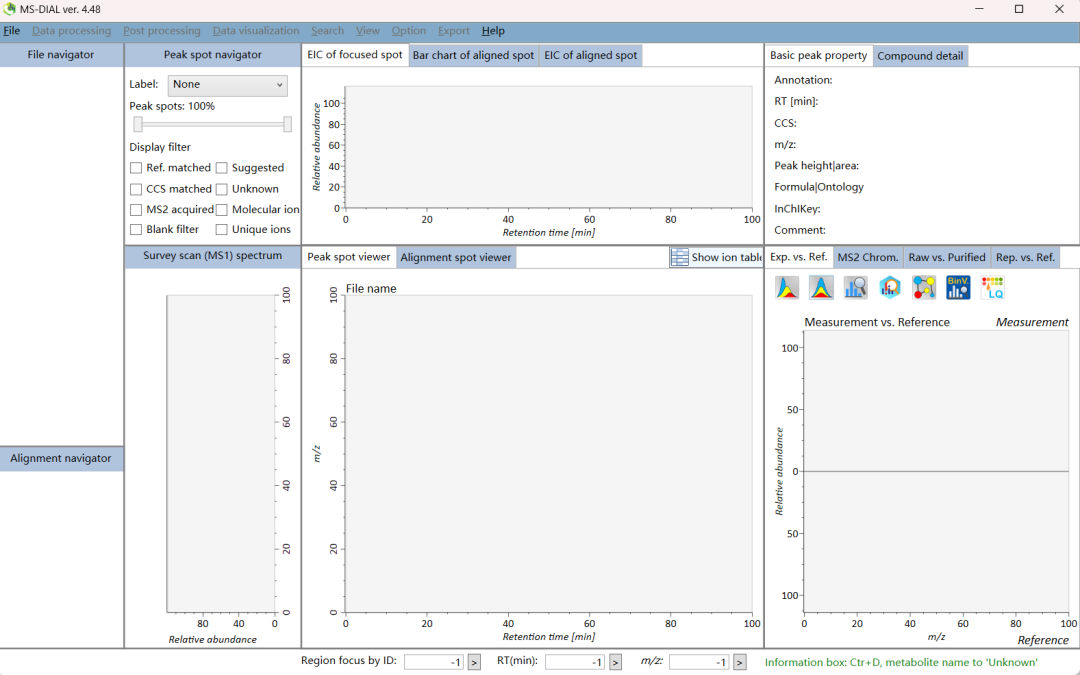
Task: Open the Export menu
Action: click(x=453, y=31)
